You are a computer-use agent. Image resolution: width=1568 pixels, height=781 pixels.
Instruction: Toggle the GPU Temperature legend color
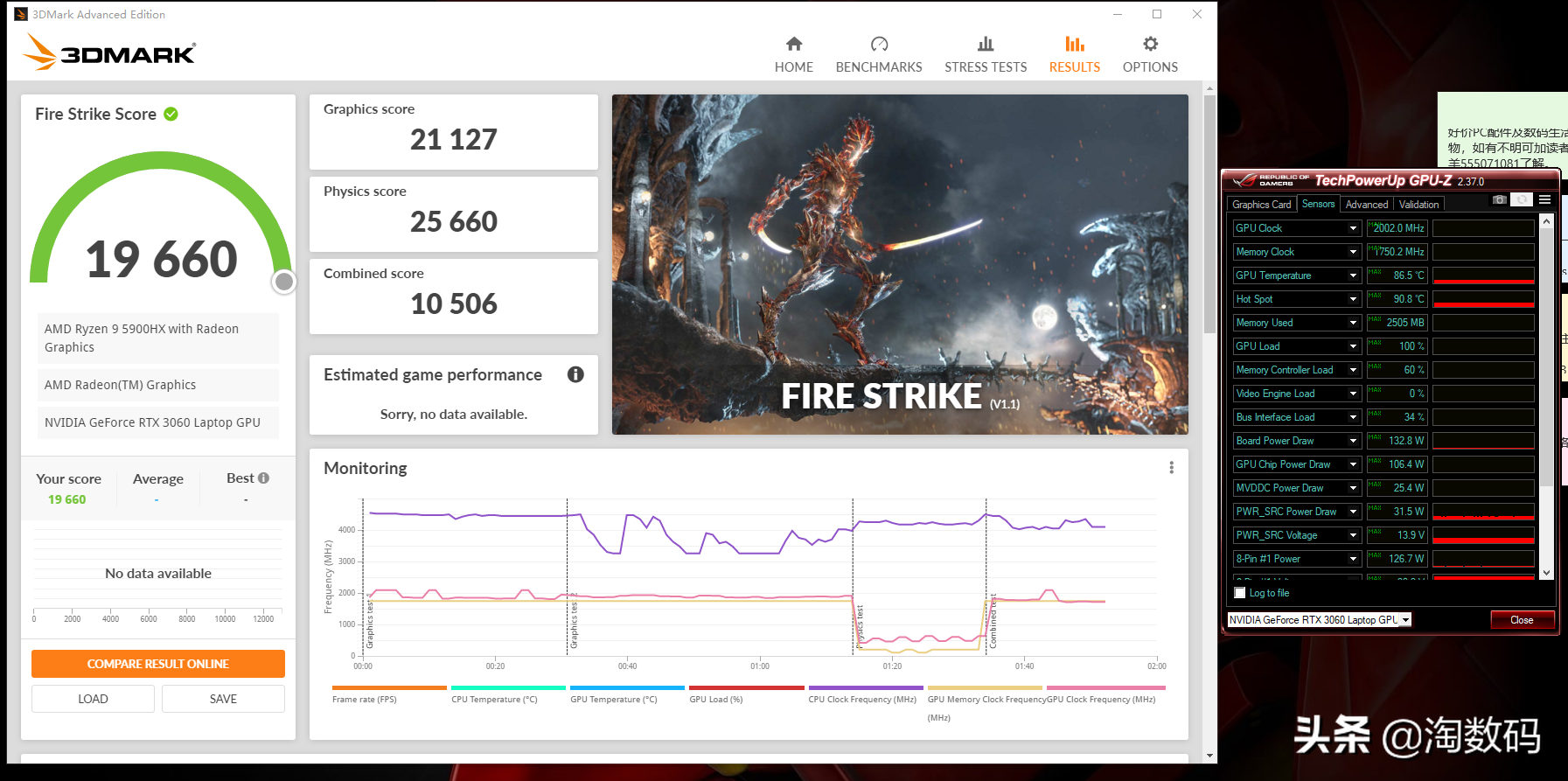pos(627,688)
